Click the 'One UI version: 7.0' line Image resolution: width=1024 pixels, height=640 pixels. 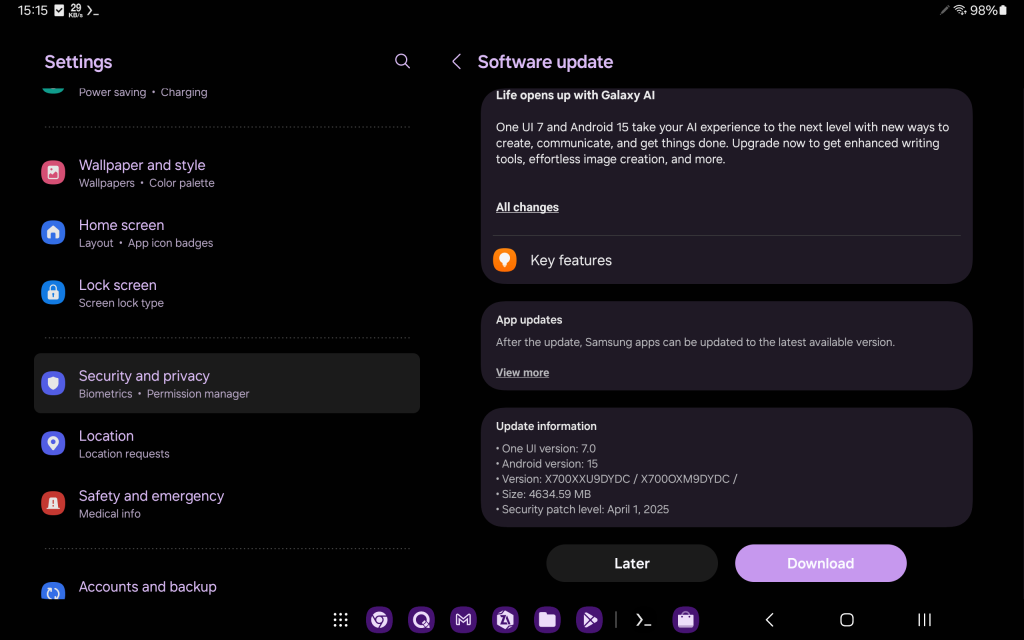click(546, 449)
